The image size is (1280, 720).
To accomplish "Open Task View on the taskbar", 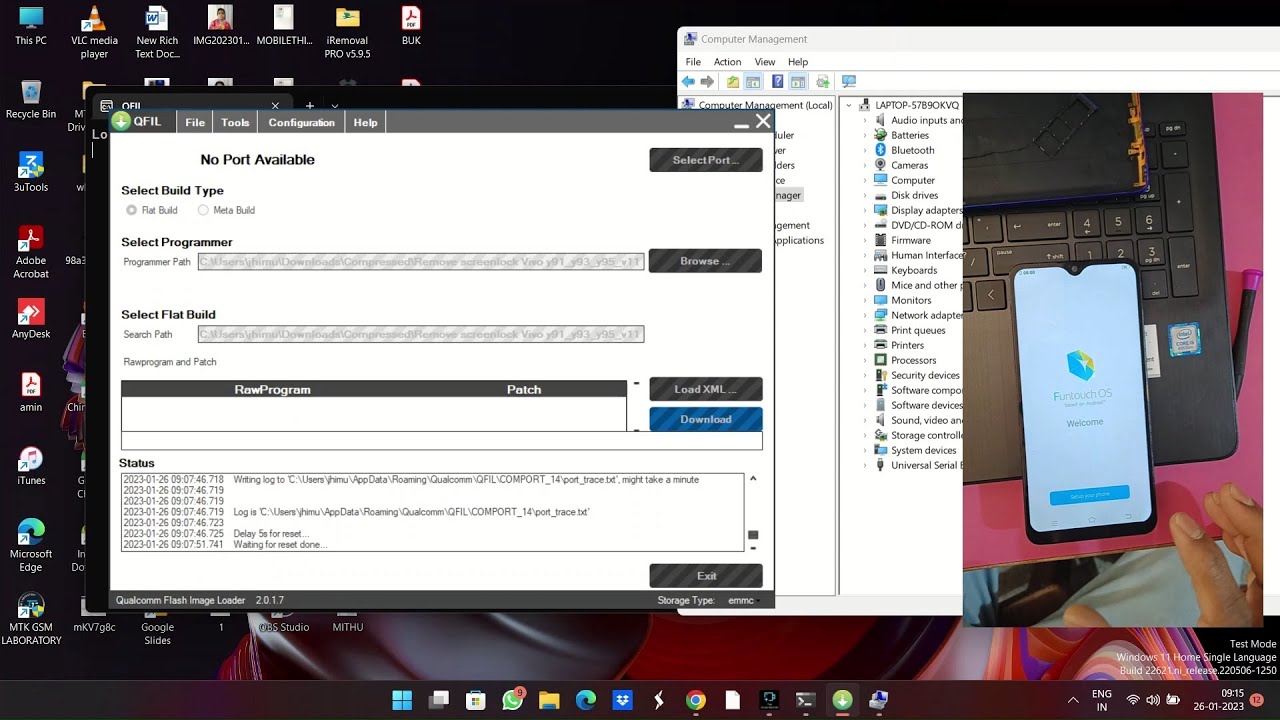I will coord(439,700).
